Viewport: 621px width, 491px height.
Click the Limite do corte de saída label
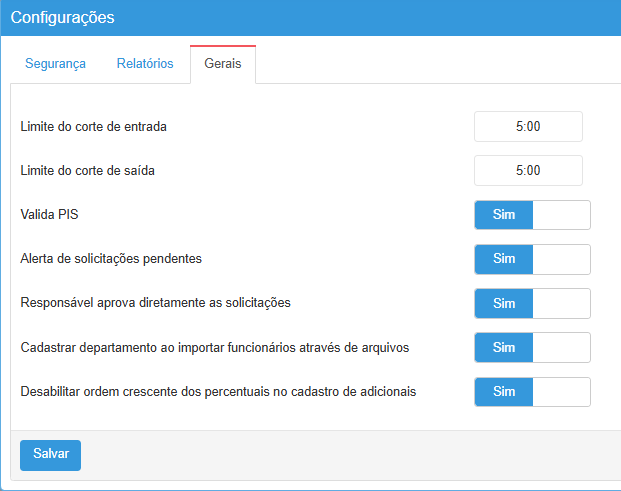click(88, 171)
